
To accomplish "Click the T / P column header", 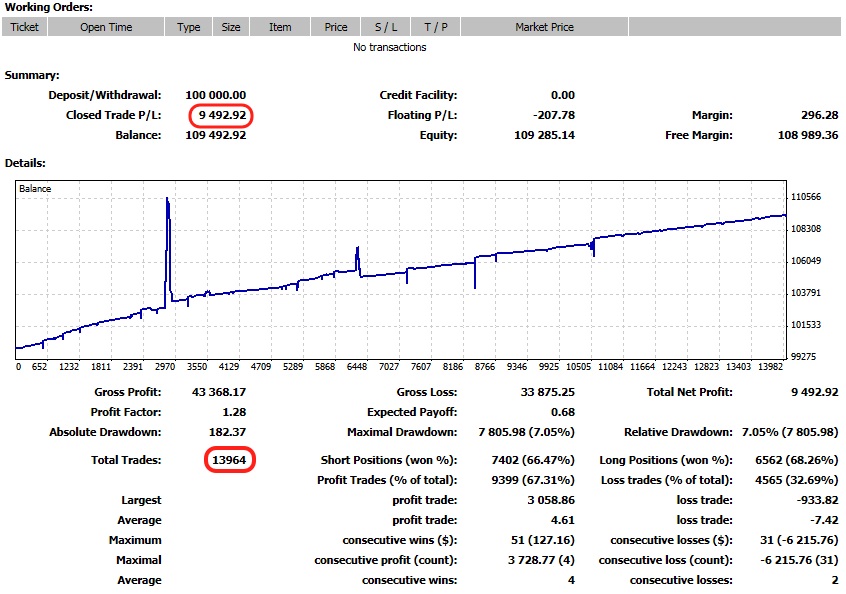I will tap(435, 27).
